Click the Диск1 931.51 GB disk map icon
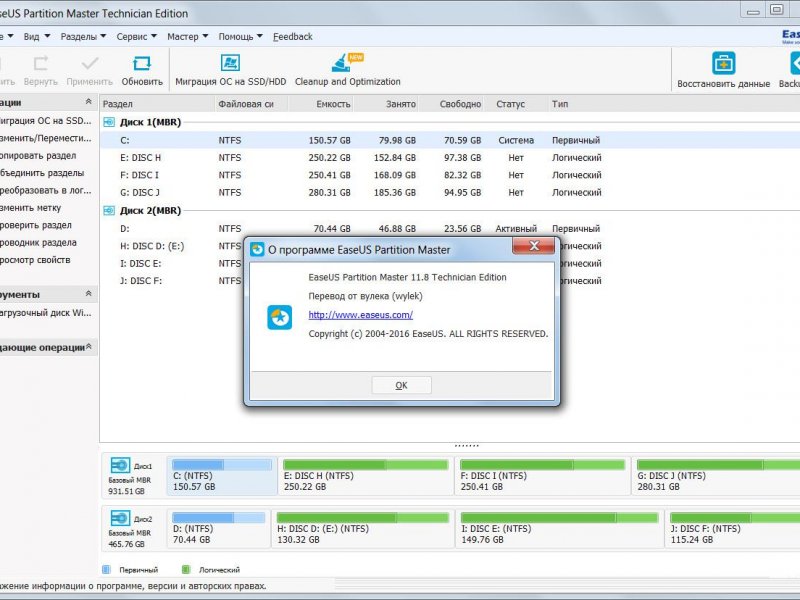 (120, 465)
